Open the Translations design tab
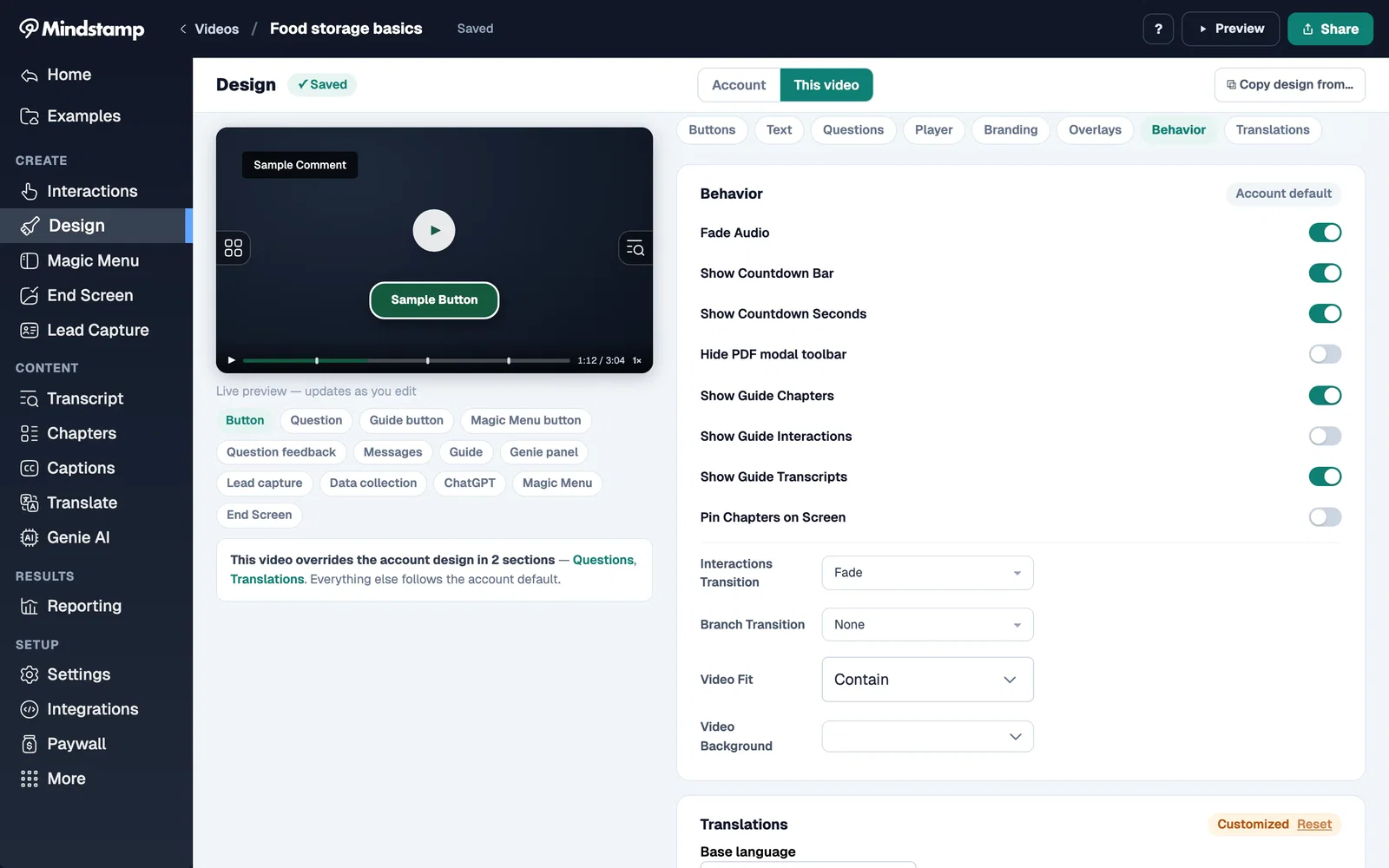 tap(1273, 130)
